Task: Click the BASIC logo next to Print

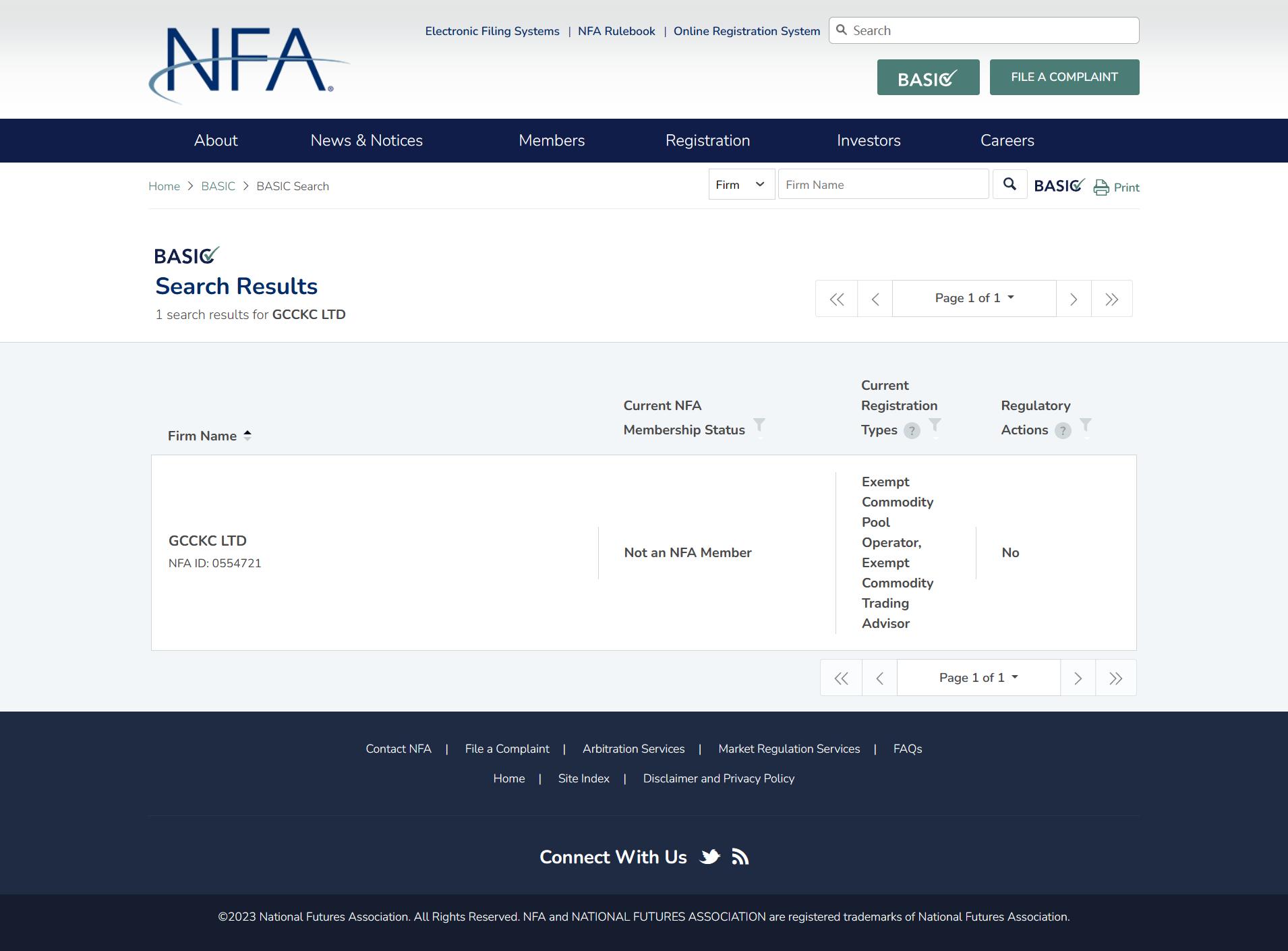Action: pos(1059,185)
